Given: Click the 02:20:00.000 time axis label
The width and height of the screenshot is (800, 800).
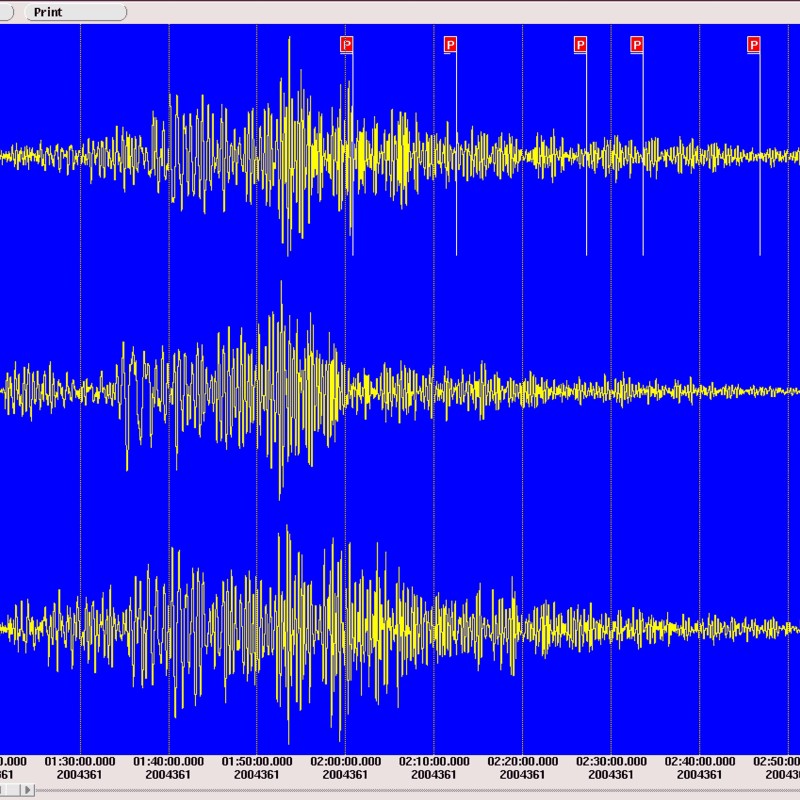Looking at the screenshot, I should pyautogui.click(x=522, y=761).
